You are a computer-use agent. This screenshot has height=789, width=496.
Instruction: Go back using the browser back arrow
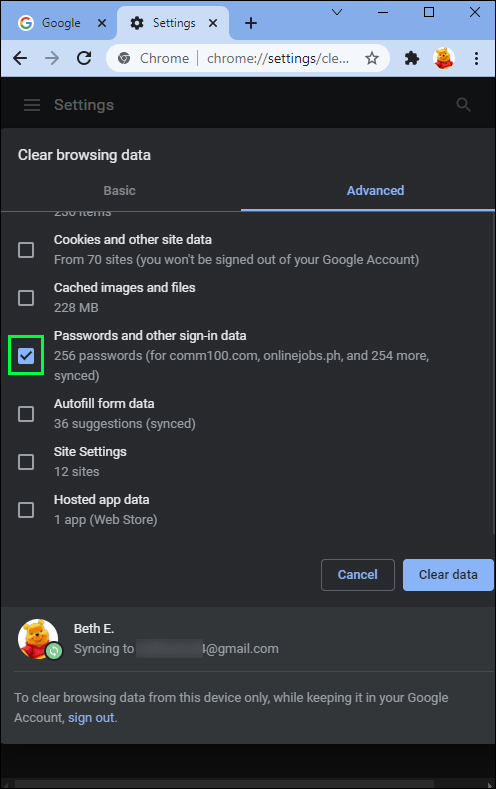click(20, 58)
